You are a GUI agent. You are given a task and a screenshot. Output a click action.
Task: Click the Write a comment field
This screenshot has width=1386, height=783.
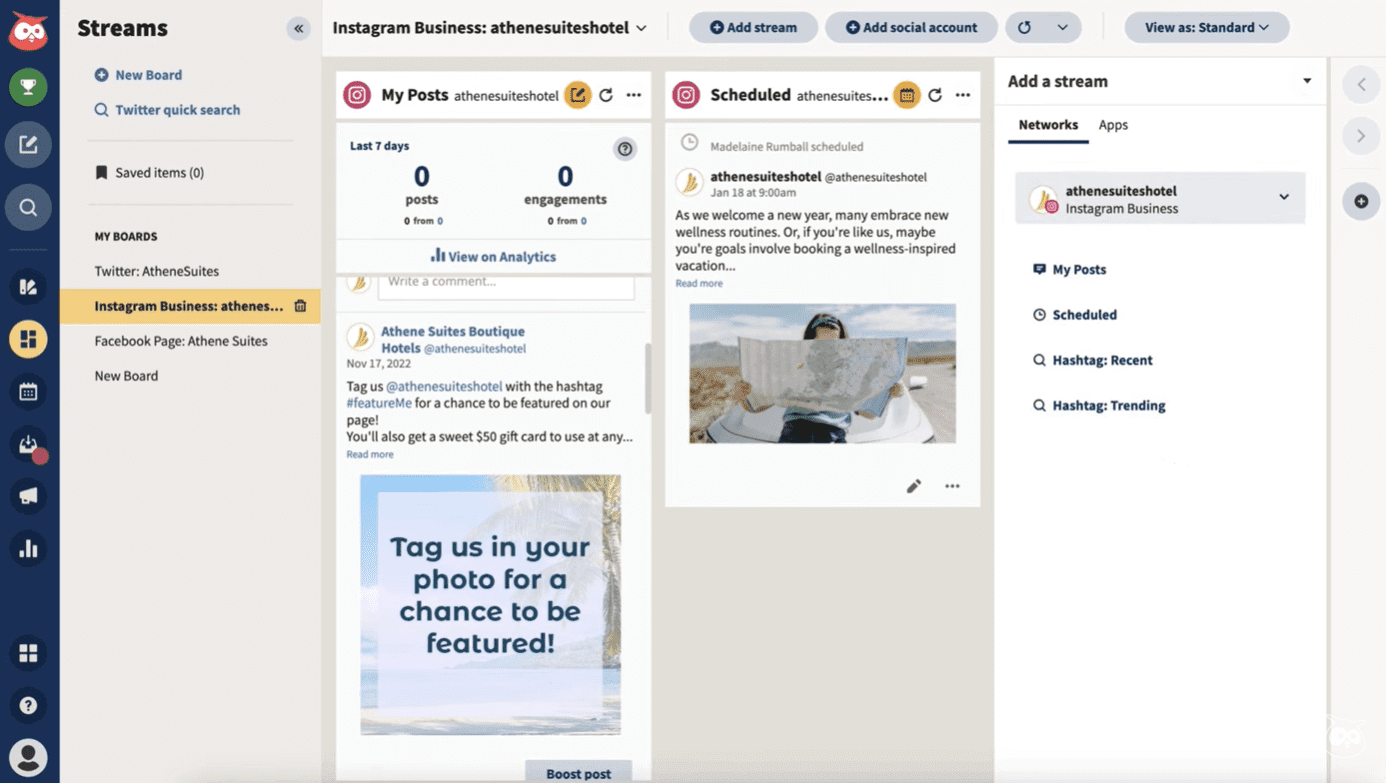pos(506,283)
